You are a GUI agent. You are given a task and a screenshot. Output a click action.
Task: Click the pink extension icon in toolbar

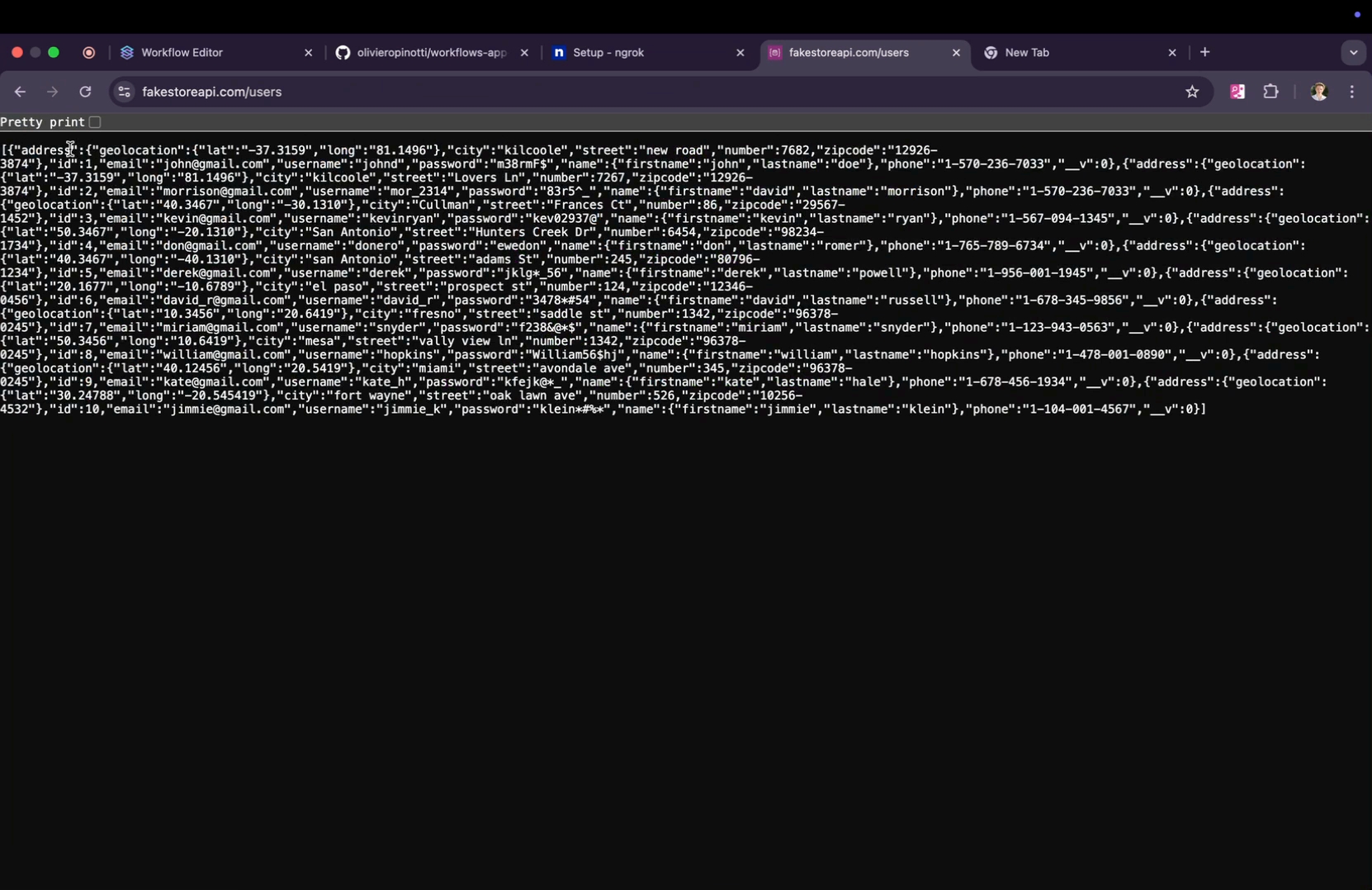[x=1237, y=92]
